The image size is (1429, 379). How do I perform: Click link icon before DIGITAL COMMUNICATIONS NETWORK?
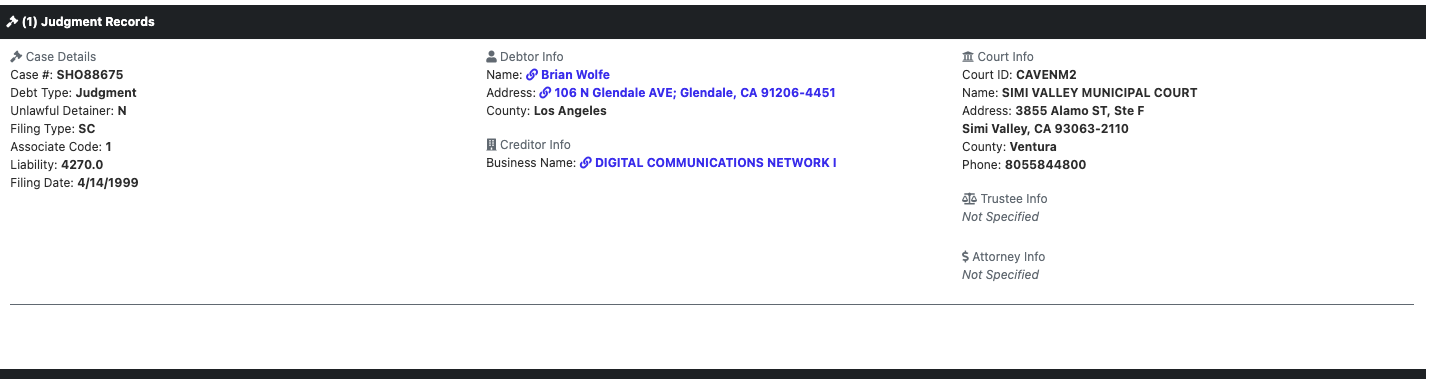tap(586, 163)
